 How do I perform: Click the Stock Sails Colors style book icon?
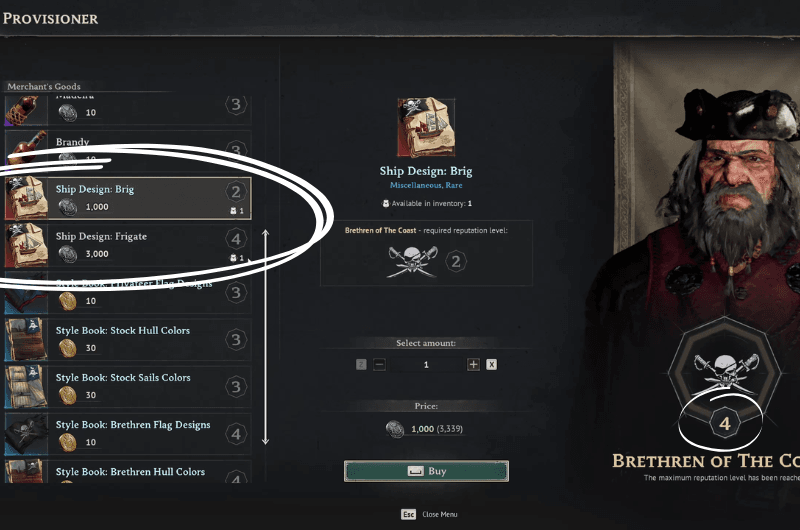(27, 387)
